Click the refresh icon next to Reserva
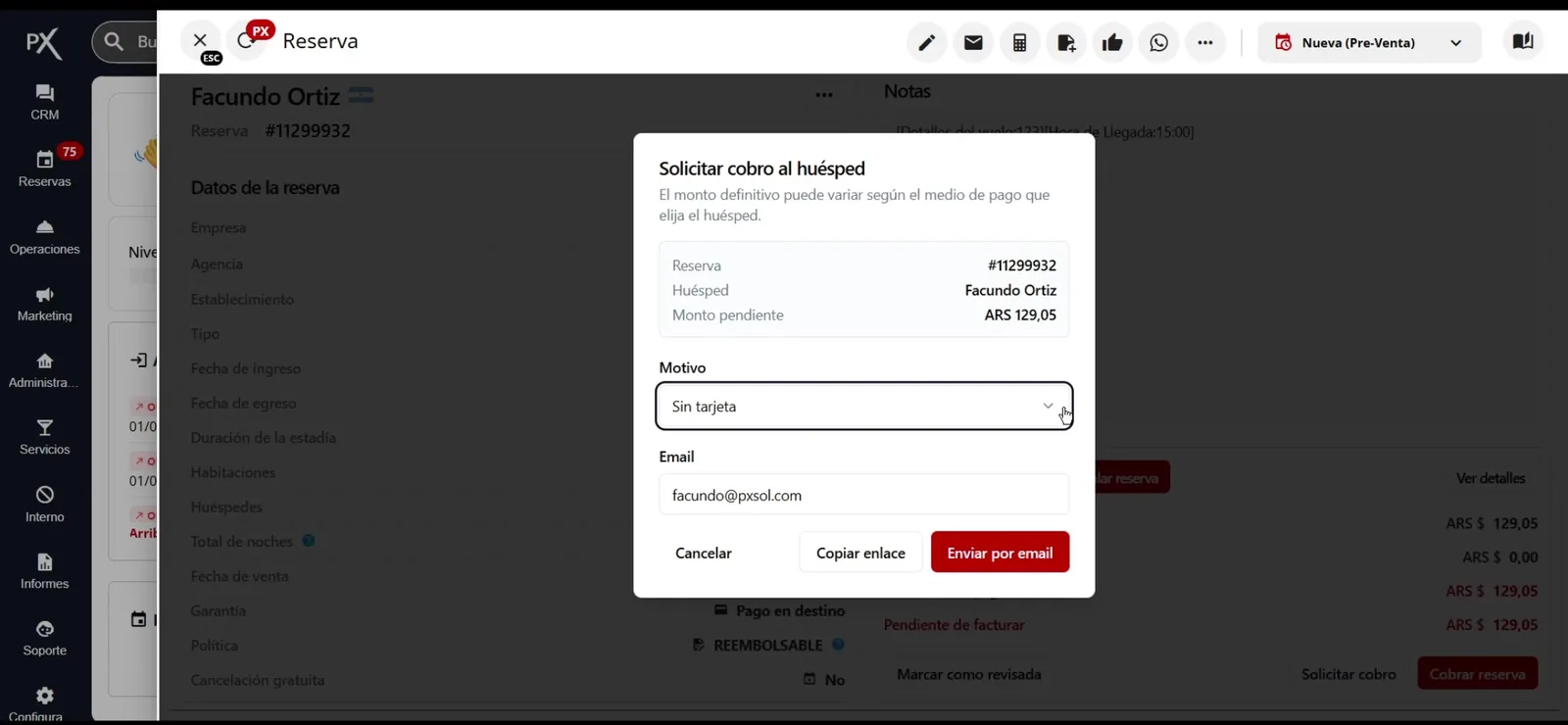 point(246,41)
